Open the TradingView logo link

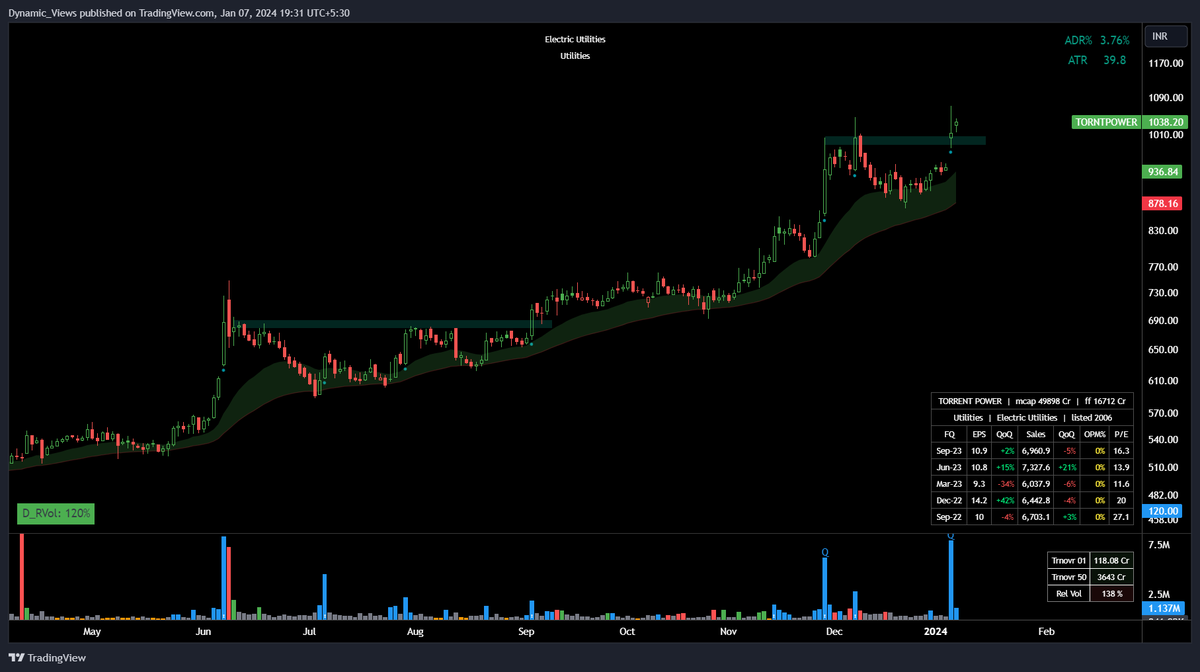[x=48, y=658]
